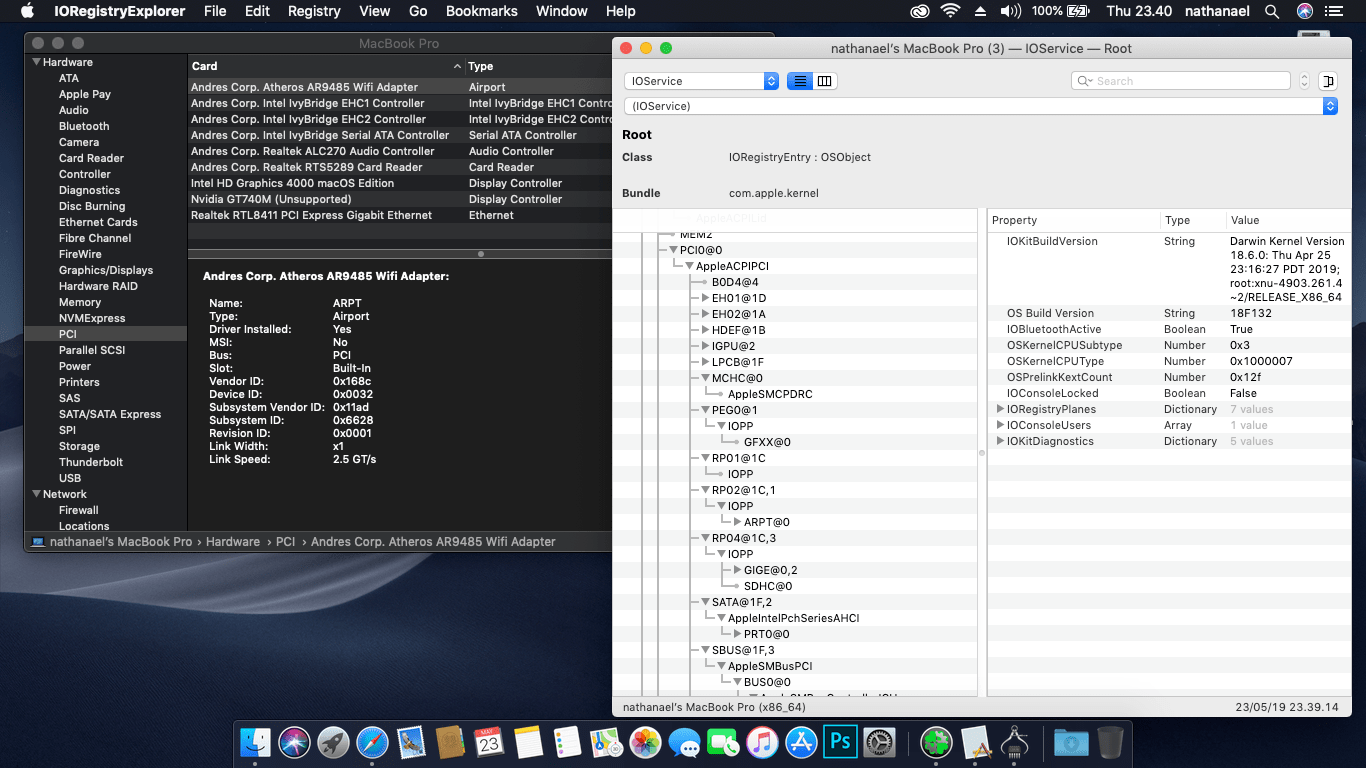Screen dimensions: 1366x768
Task: Toggle the inspector sidebar button
Action: (1327, 81)
